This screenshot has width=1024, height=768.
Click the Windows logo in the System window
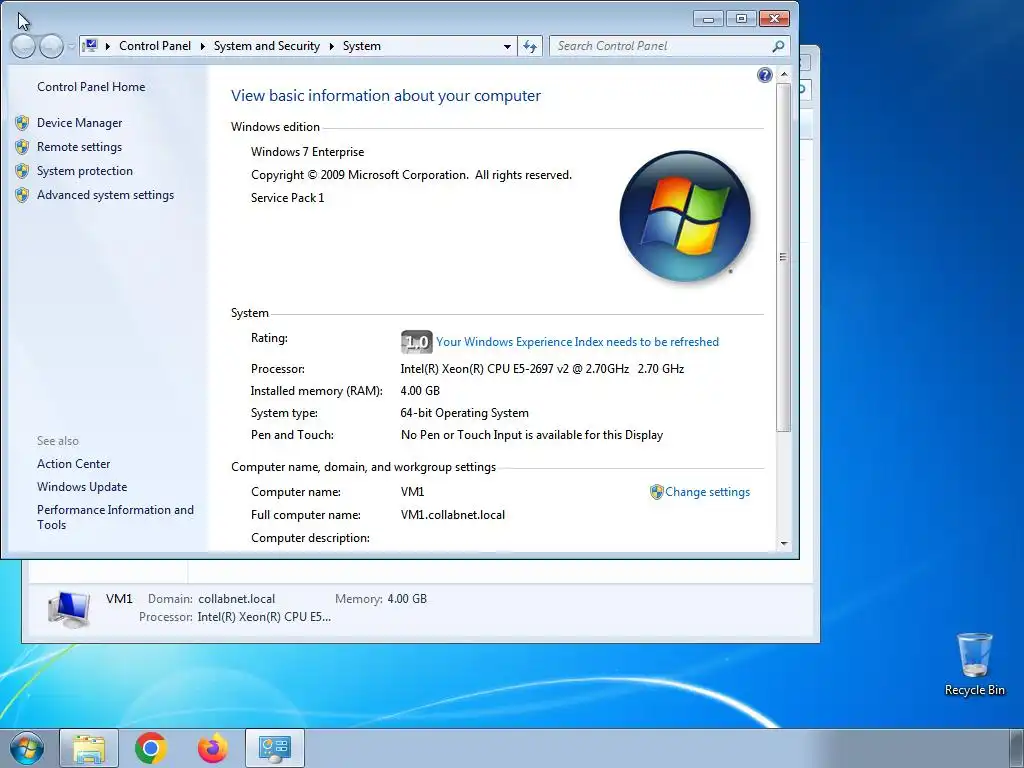coord(685,216)
